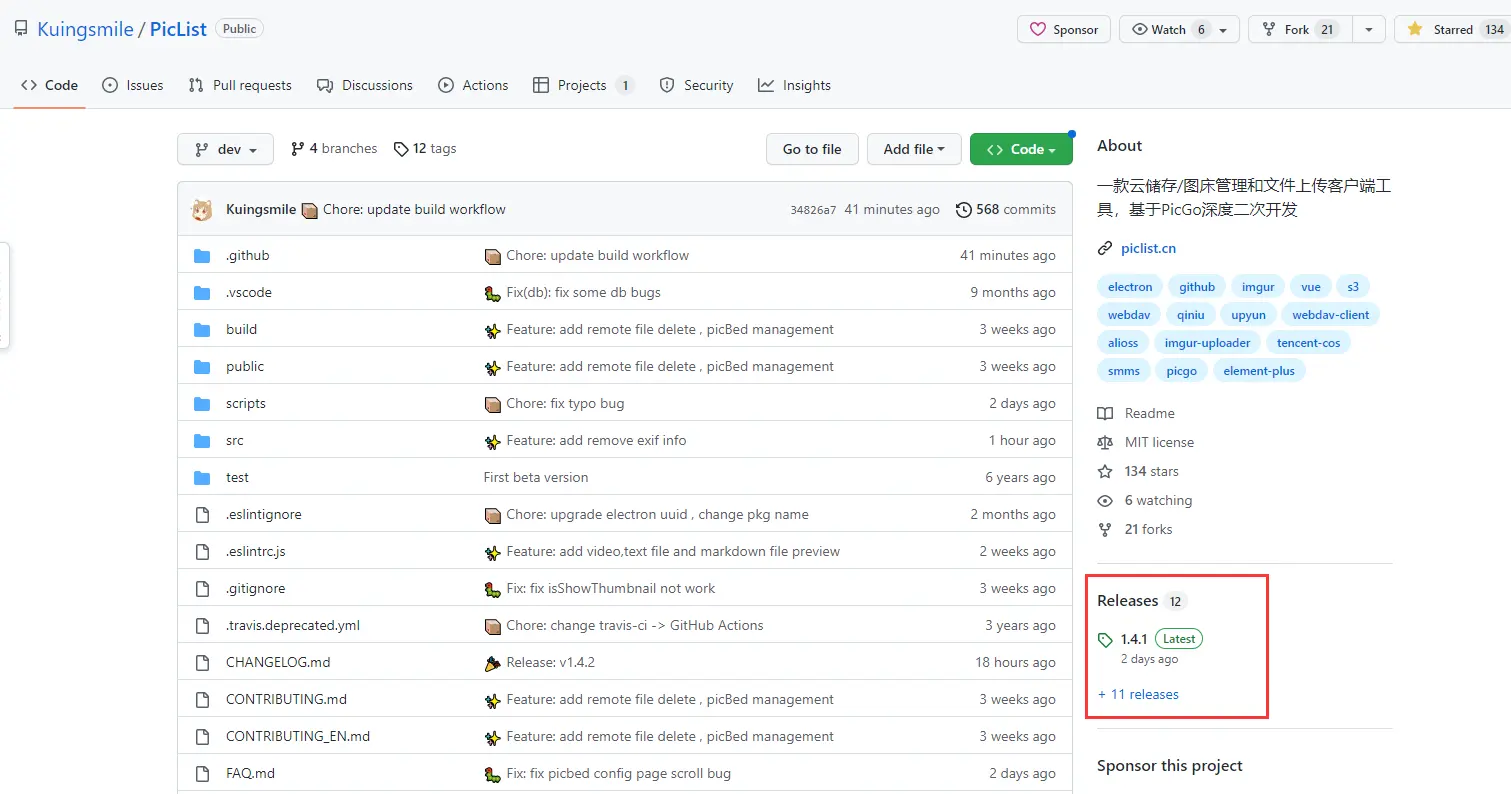Open the Insights tab

(x=794, y=85)
